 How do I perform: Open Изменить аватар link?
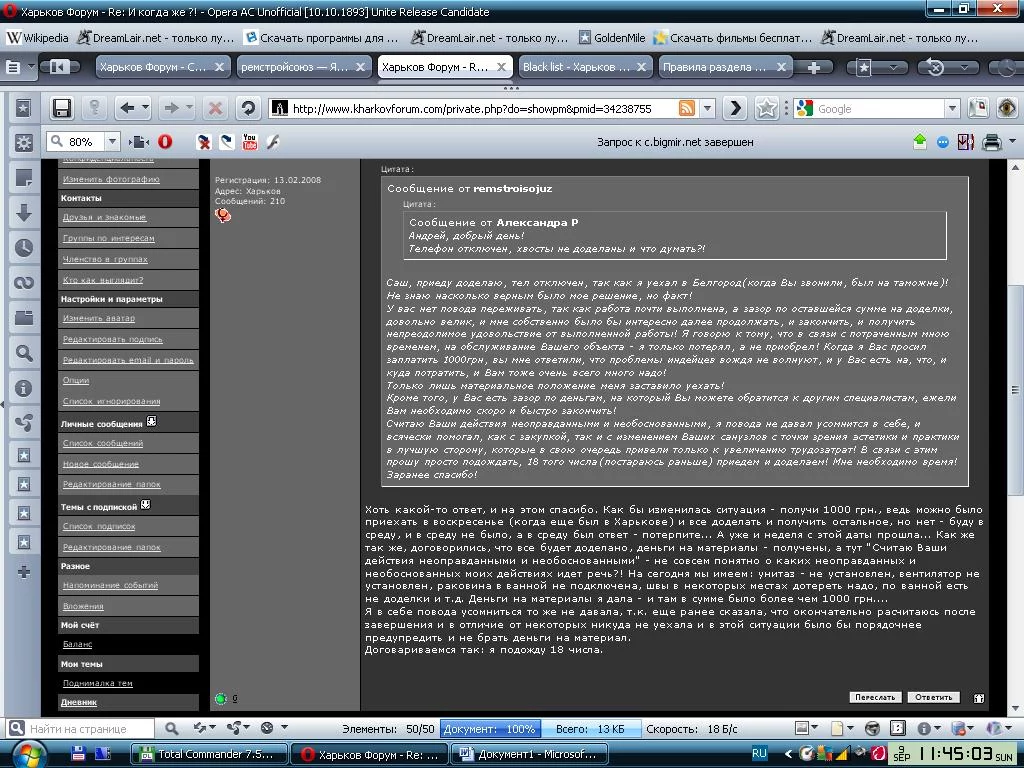pyautogui.click(x=99, y=318)
